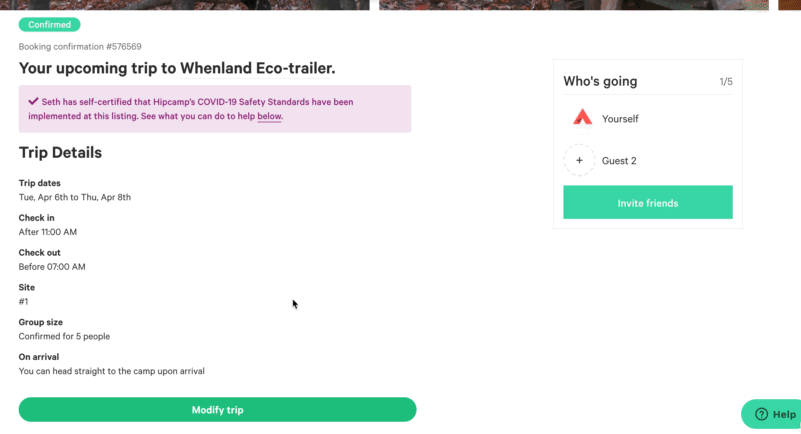Click the red tent avatar icon beside Yourself

(x=582, y=119)
